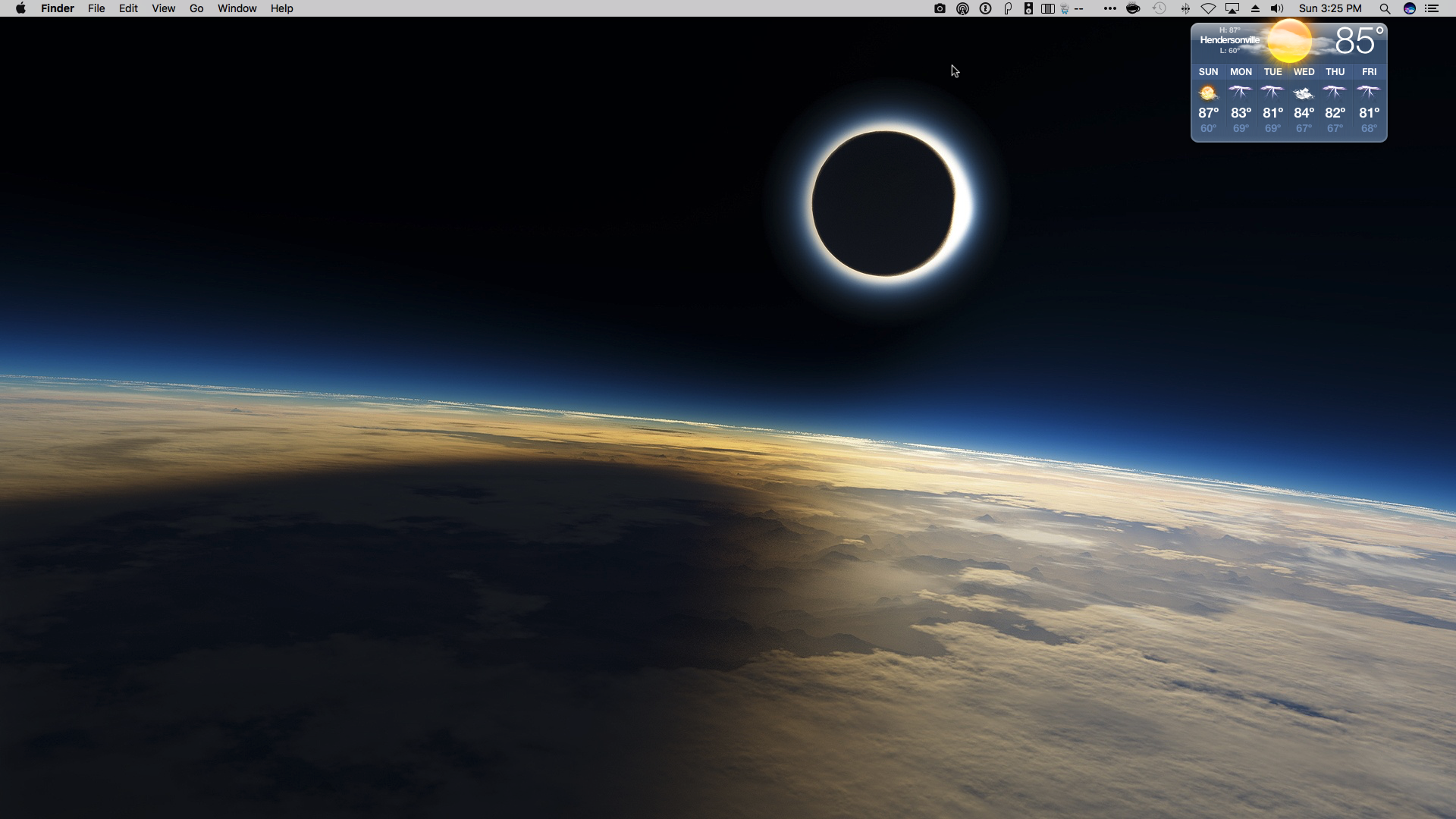Click Monday's thunderstorm forecast icon
Screen dimensions: 1456x819
coord(1241,93)
